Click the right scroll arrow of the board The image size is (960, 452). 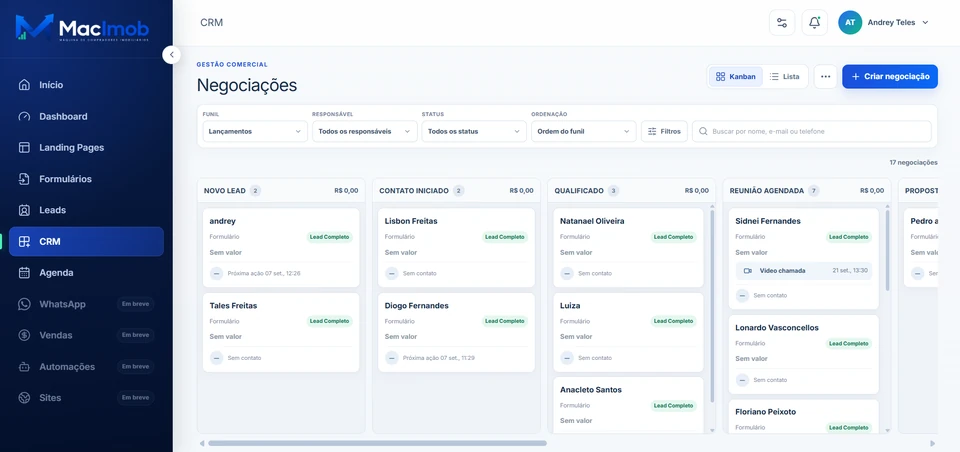click(932, 443)
